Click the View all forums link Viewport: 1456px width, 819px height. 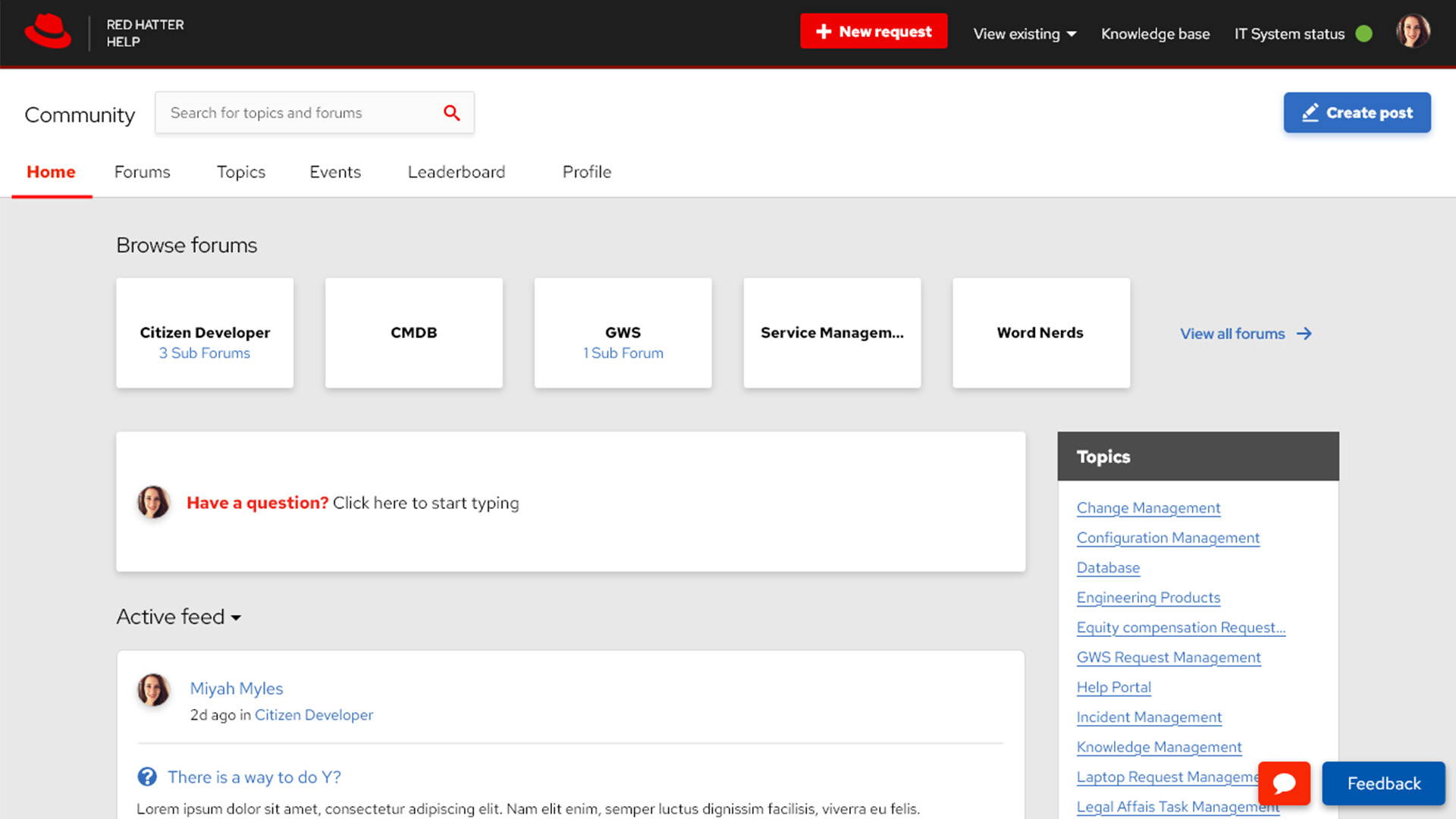(1232, 334)
